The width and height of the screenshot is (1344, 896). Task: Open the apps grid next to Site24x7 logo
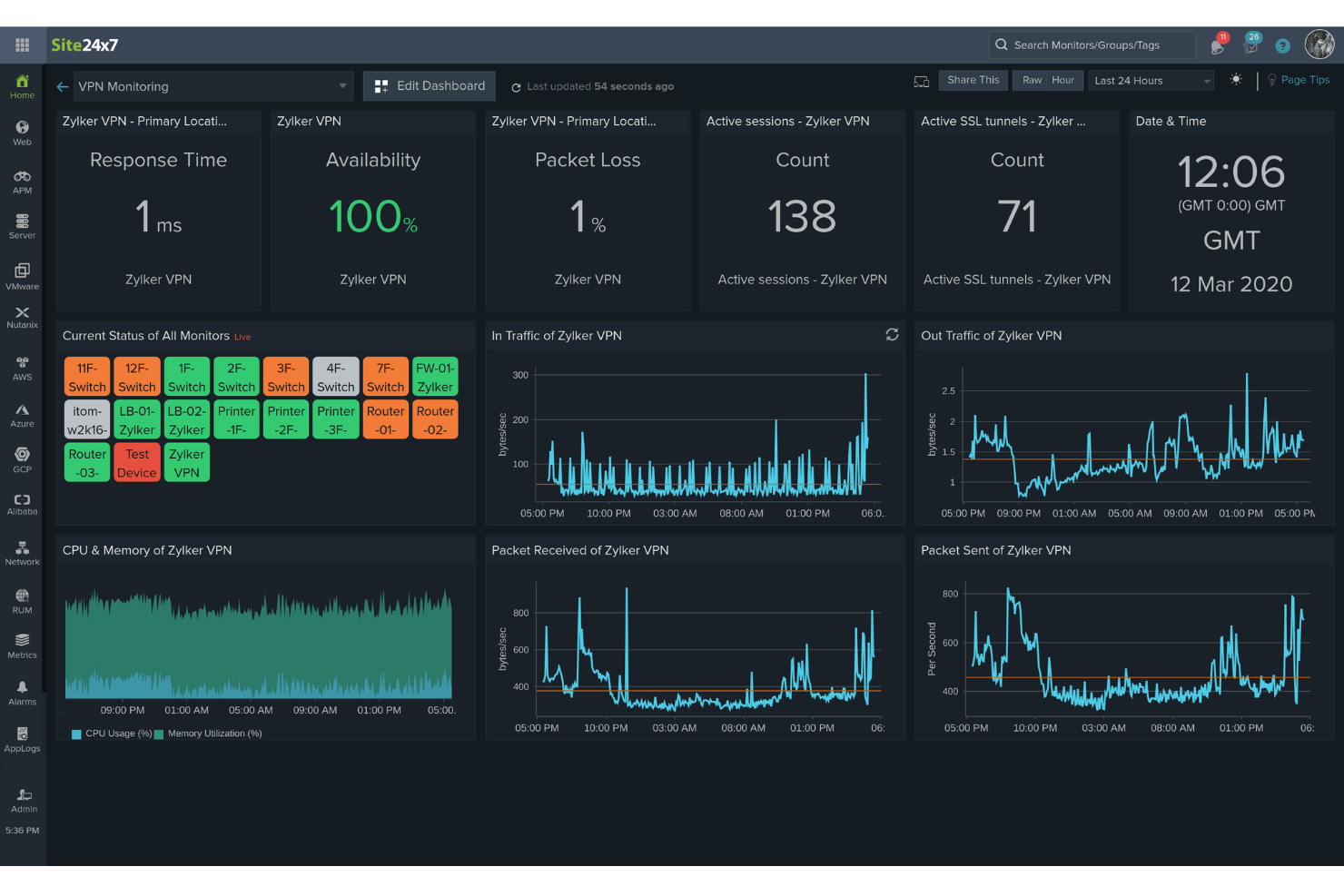tap(22, 44)
